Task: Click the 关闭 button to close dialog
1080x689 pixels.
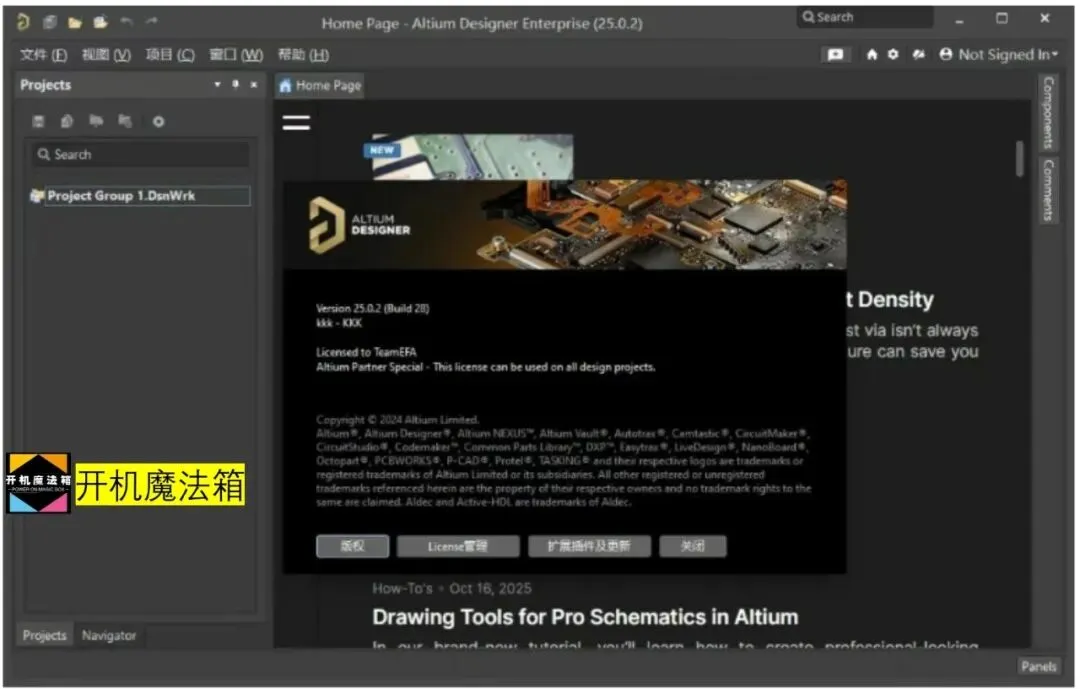Action: (693, 546)
